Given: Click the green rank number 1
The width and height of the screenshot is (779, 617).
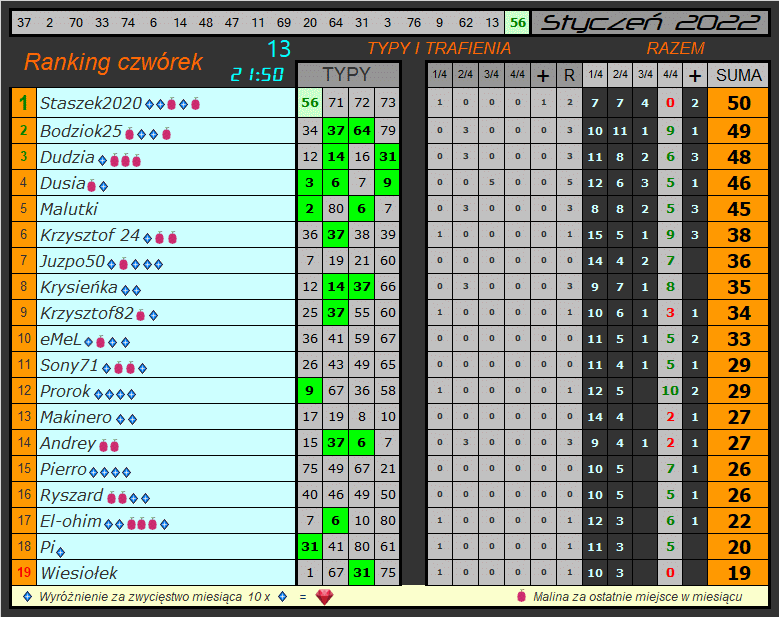Looking at the screenshot, I should tap(23, 103).
